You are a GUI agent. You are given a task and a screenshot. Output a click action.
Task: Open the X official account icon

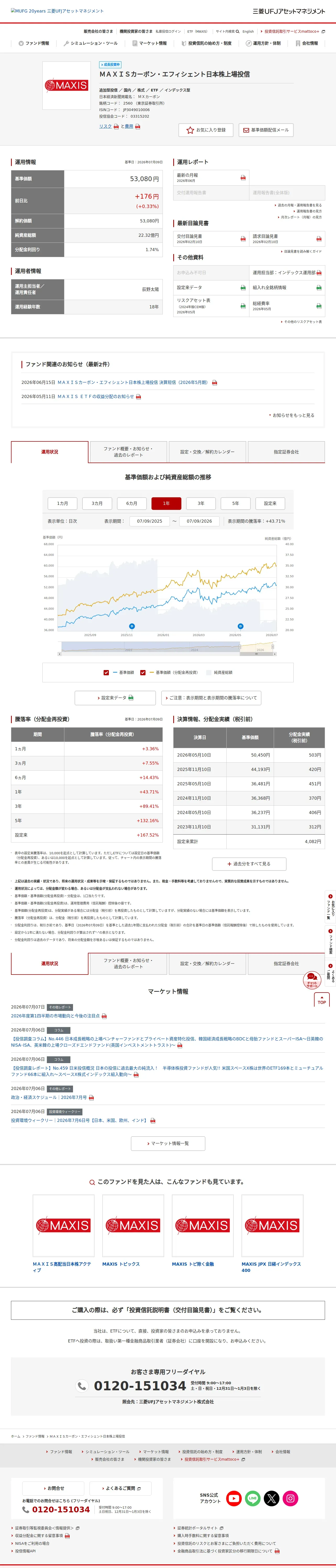click(x=272, y=1498)
